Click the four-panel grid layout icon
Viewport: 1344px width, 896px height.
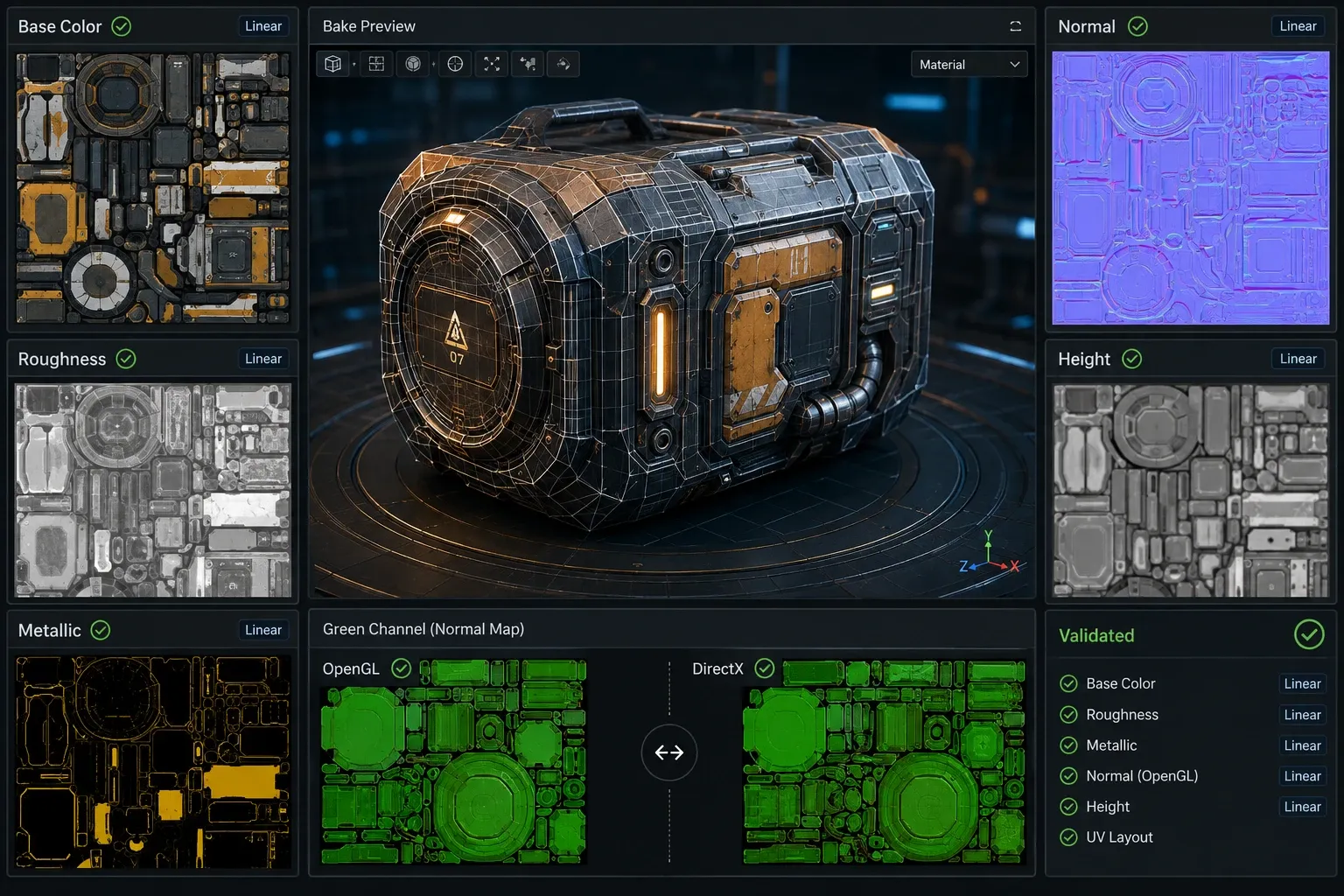click(376, 64)
